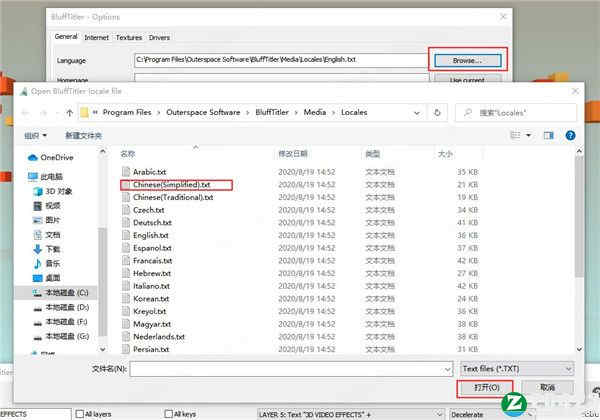The height and width of the screenshot is (420, 600).
Task: Click the Language path field in Options
Action: click(280, 60)
